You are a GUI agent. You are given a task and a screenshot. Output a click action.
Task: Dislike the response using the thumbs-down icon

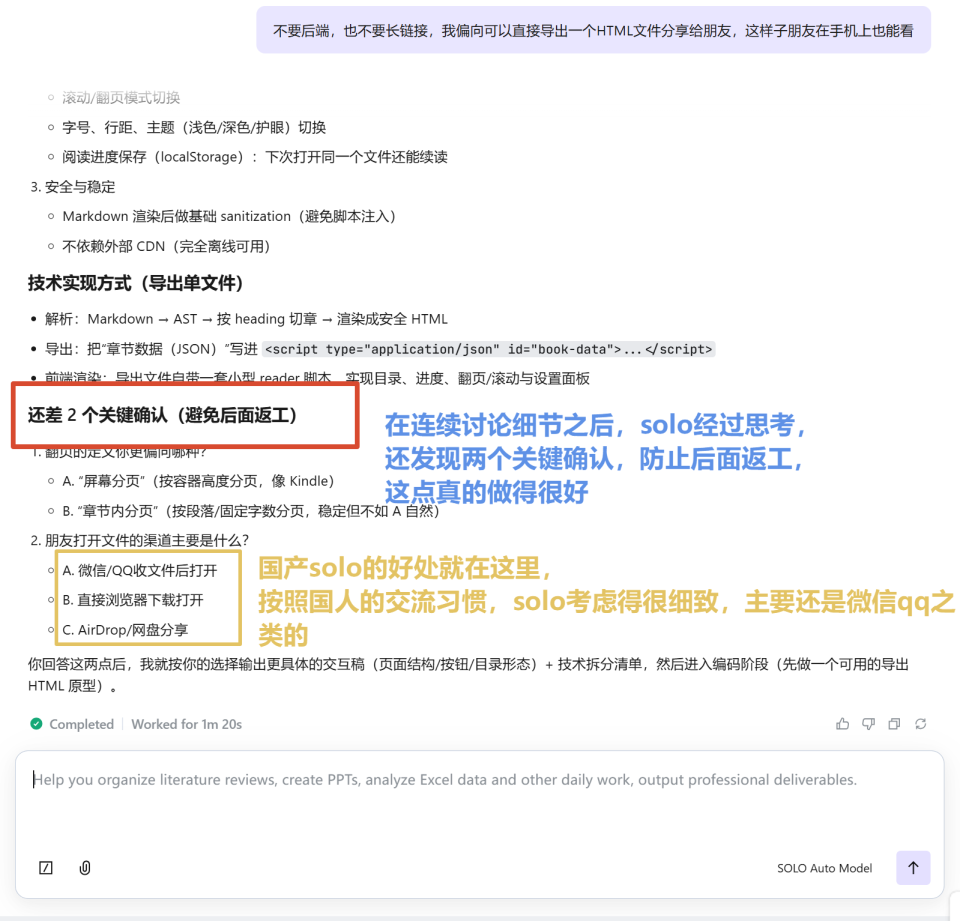tap(868, 723)
